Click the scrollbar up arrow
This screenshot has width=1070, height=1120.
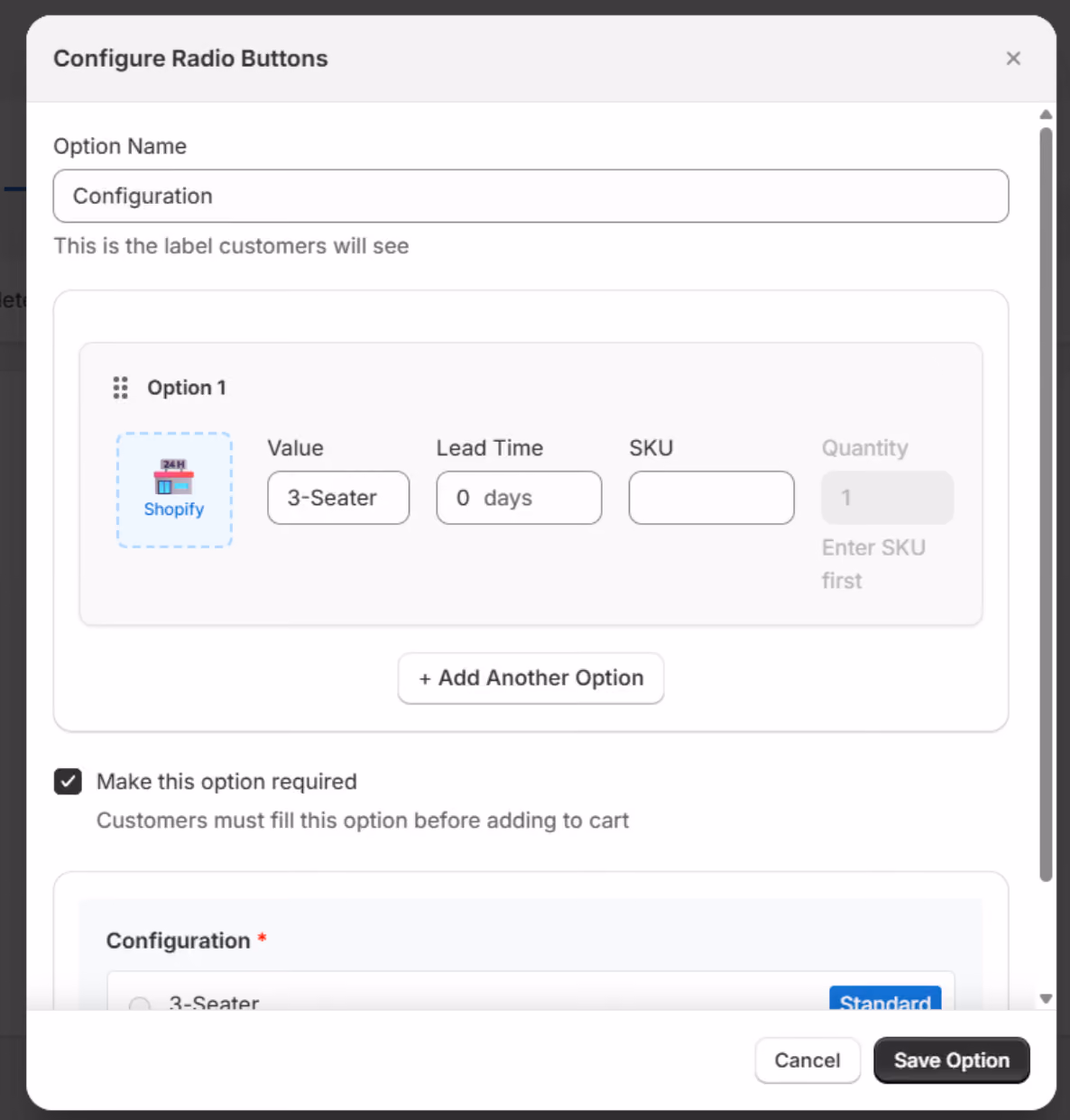point(1046,115)
